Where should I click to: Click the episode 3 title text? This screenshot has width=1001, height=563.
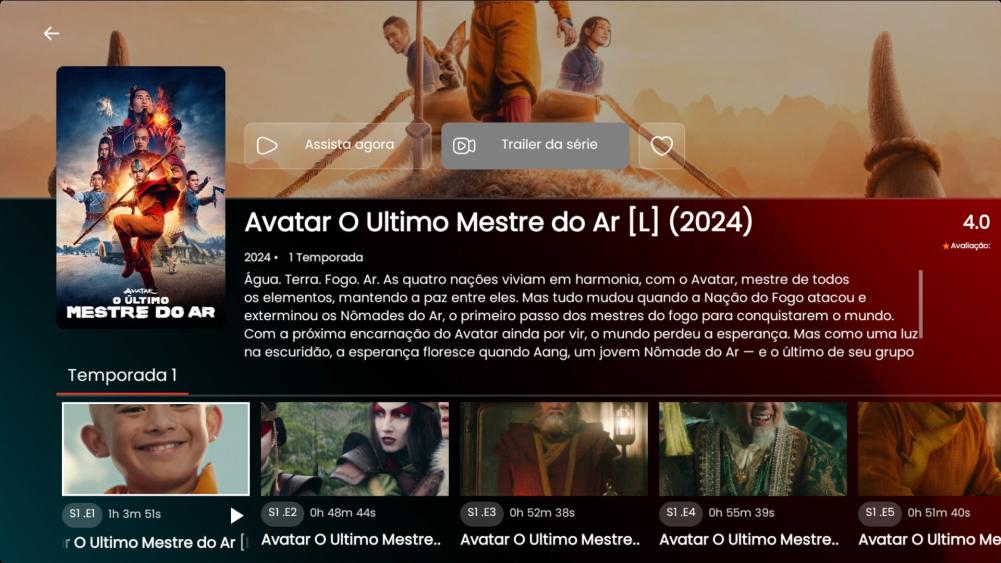(550, 540)
